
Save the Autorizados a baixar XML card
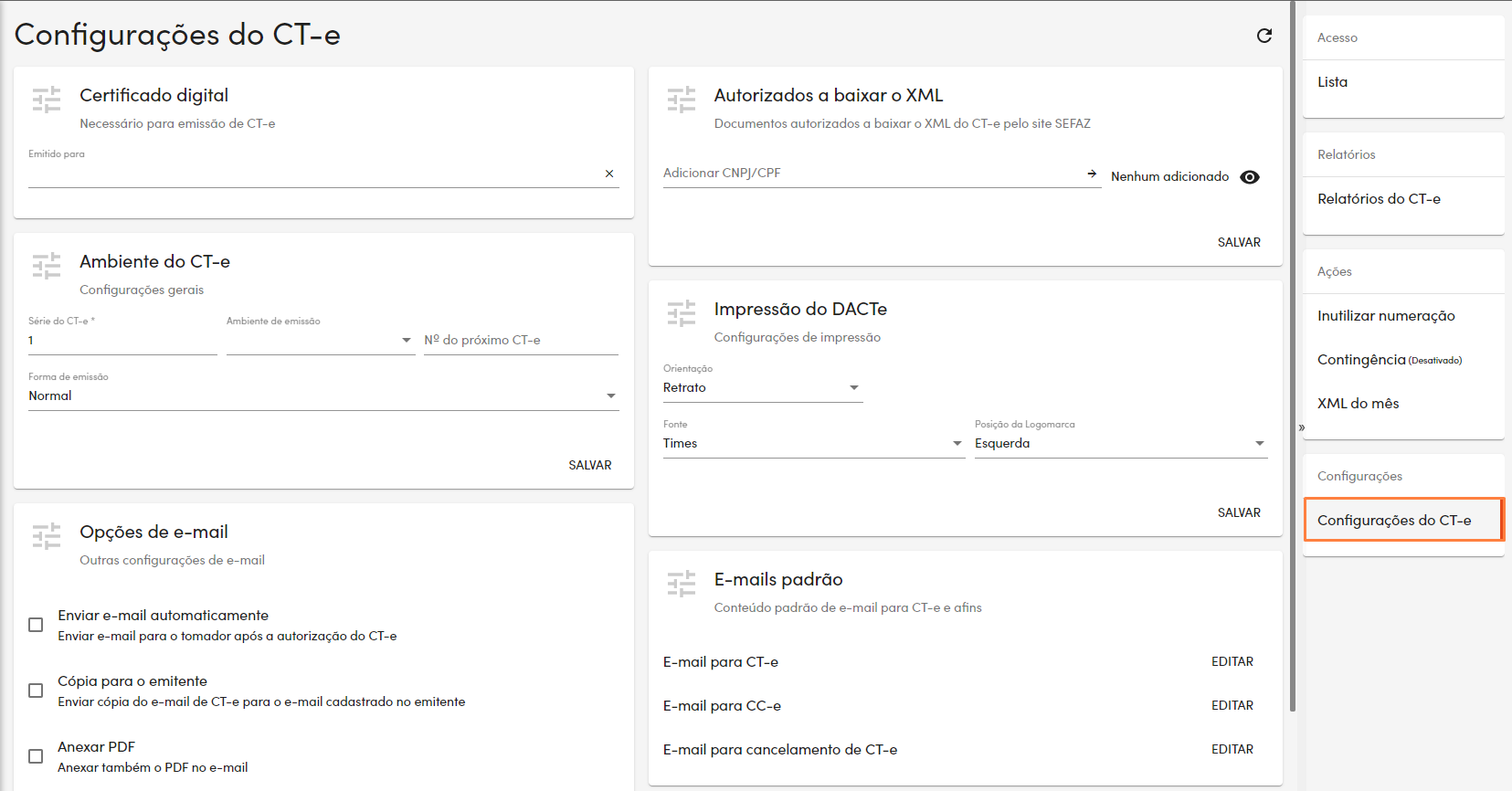(1239, 242)
